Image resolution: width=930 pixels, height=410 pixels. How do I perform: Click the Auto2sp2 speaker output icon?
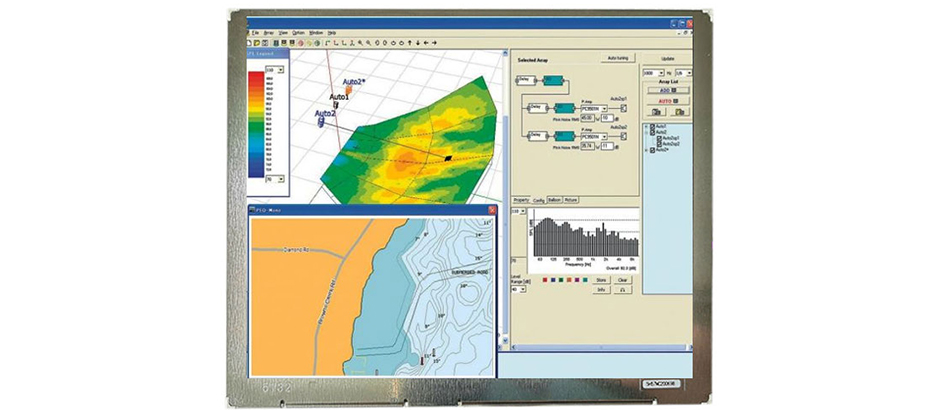click(x=624, y=136)
